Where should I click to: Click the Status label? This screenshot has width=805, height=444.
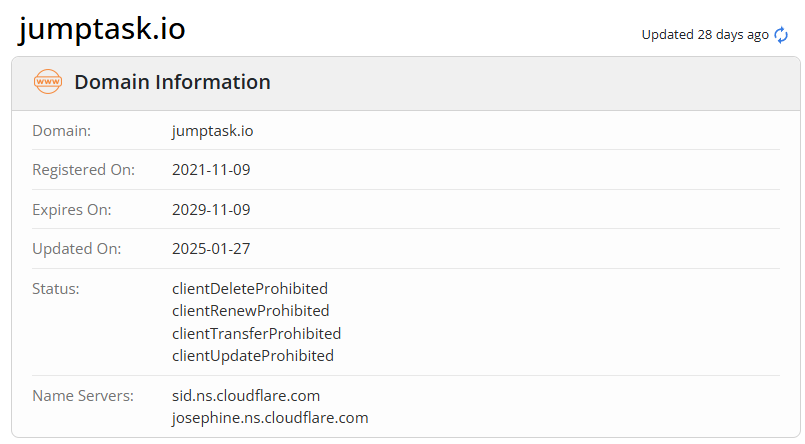coord(56,289)
